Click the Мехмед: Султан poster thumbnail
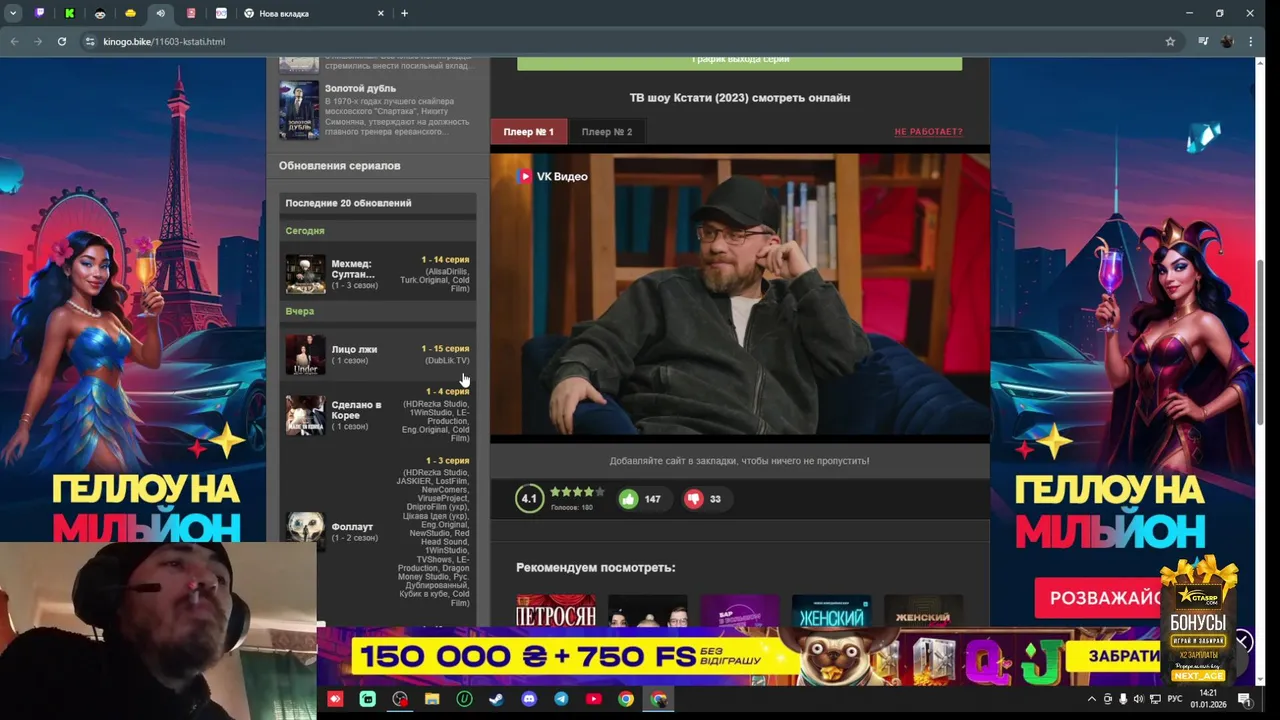Image resolution: width=1280 pixels, height=720 pixels. coord(305,274)
